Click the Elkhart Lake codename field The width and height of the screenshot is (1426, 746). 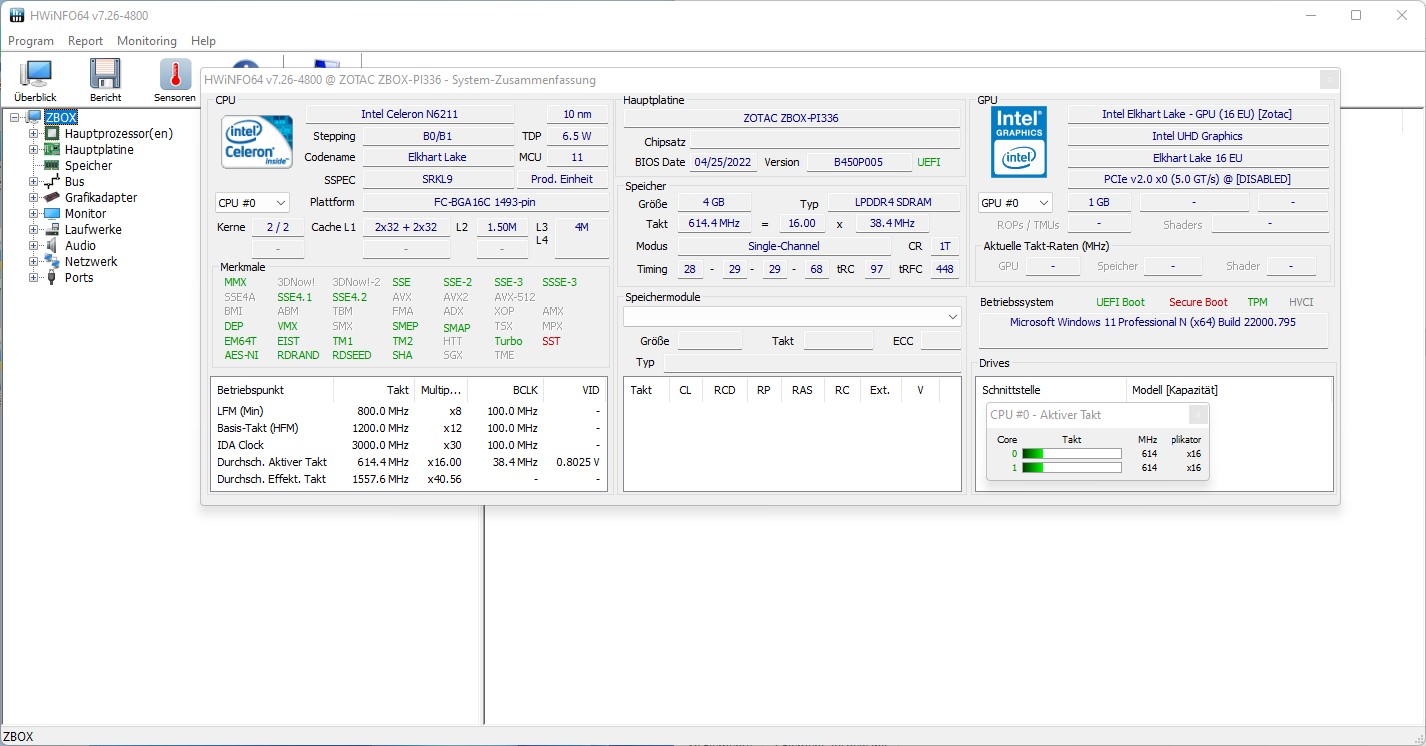tap(437, 157)
